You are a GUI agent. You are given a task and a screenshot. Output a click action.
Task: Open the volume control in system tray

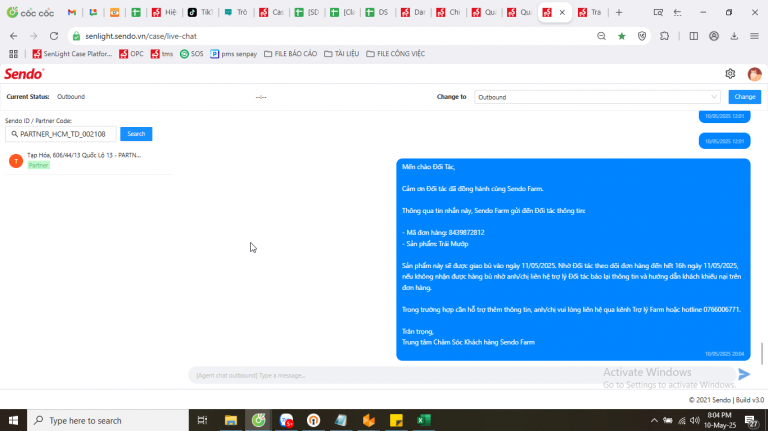(x=695, y=420)
